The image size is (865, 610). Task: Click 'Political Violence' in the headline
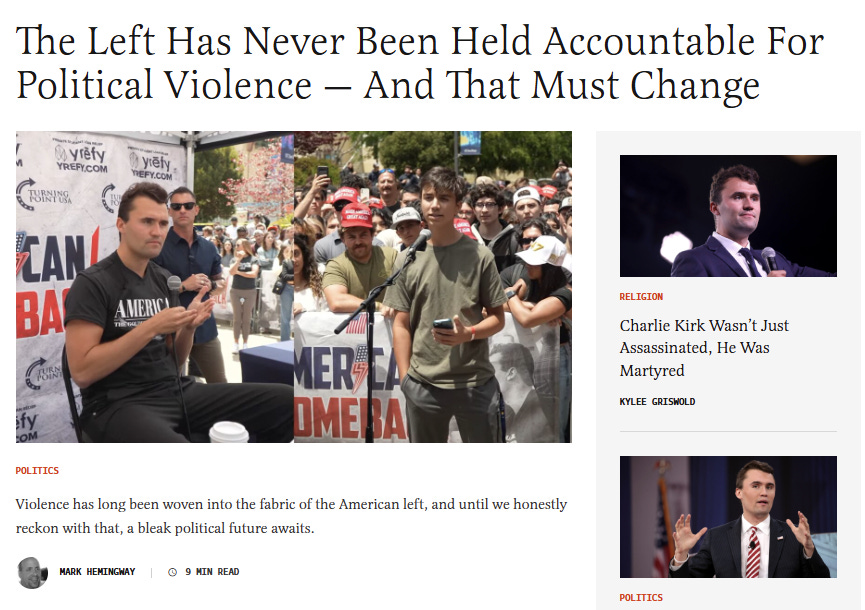(x=164, y=86)
